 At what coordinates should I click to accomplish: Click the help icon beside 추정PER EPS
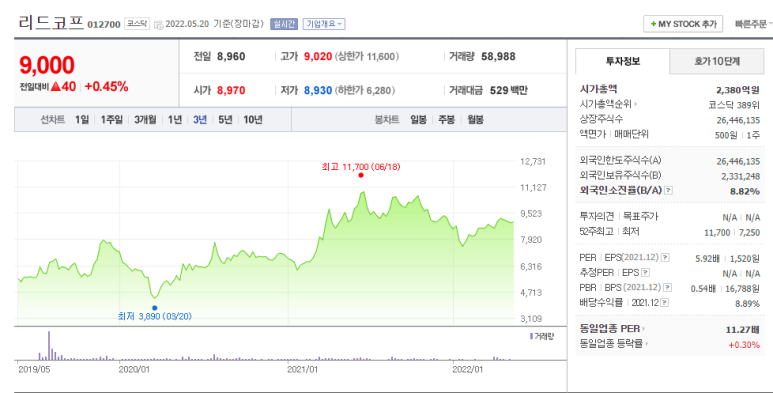[645, 272]
